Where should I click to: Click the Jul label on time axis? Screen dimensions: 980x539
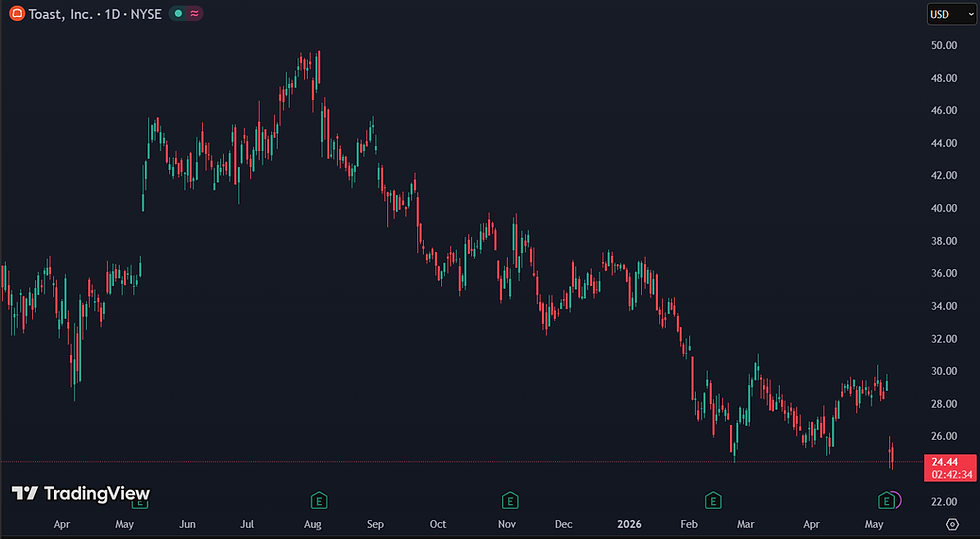point(248,525)
